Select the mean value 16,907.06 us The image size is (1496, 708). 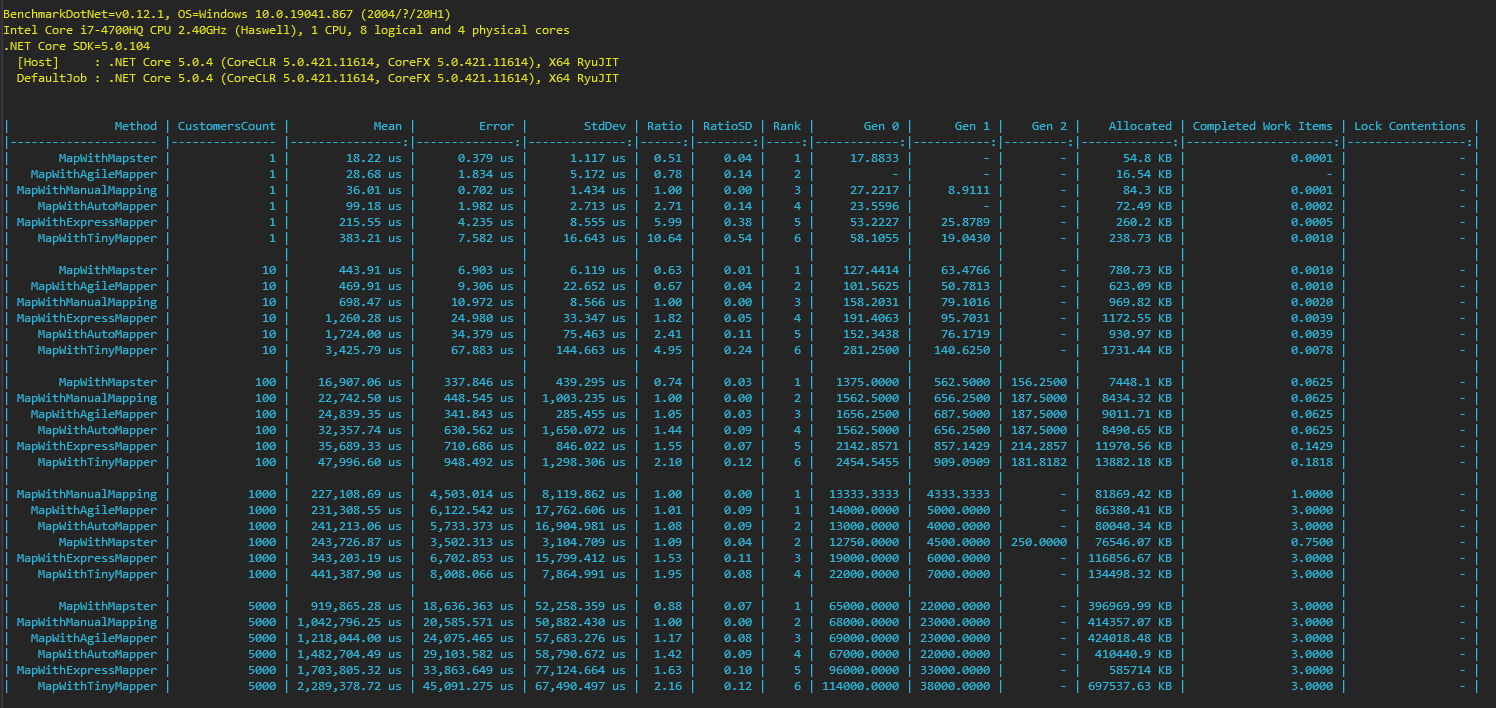point(360,382)
